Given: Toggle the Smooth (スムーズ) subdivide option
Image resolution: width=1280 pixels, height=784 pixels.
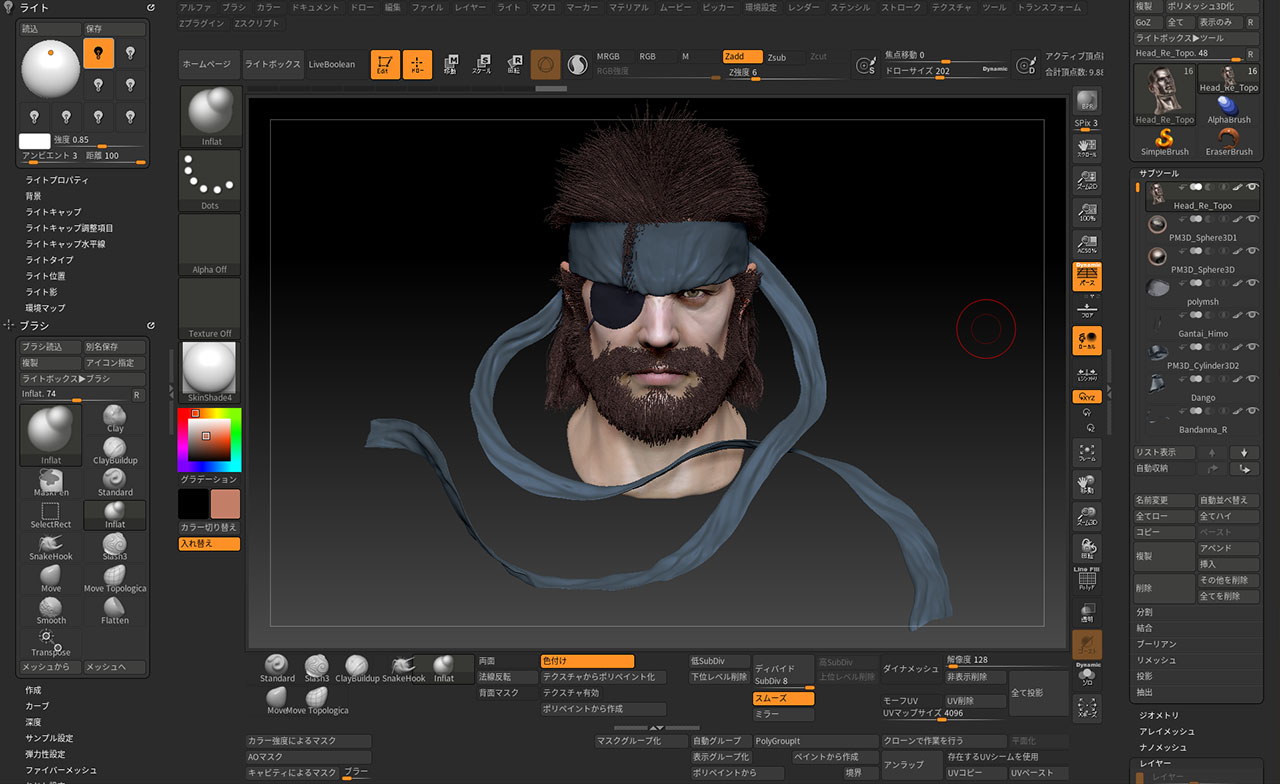Looking at the screenshot, I should (x=783, y=699).
